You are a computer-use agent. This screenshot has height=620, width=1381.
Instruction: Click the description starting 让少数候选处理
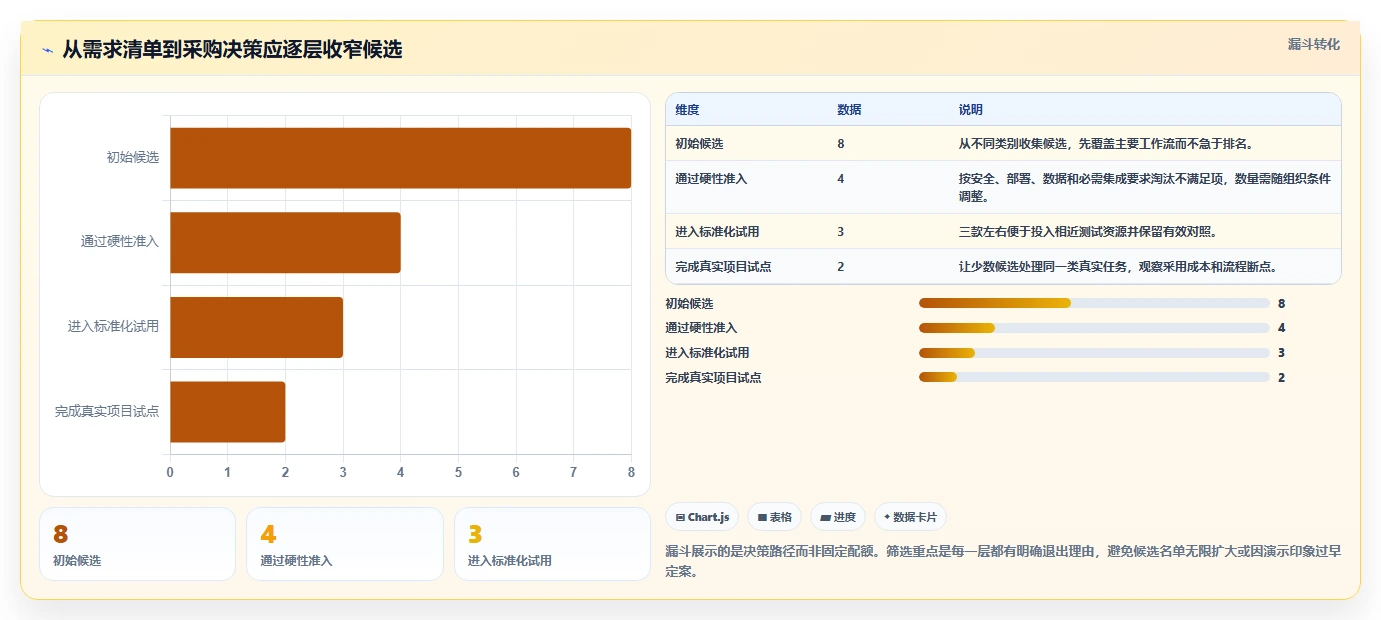click(1118, 267)
